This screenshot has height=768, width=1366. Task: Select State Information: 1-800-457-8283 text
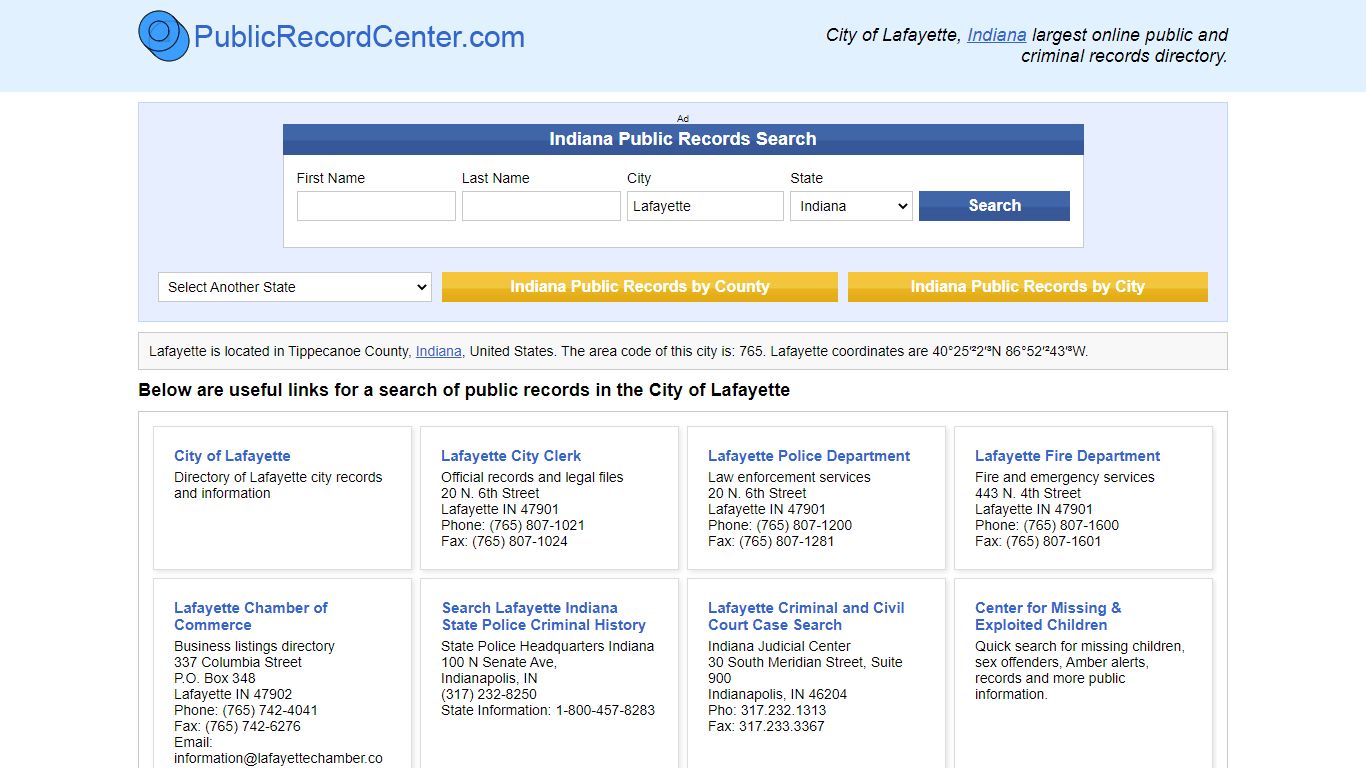[548, 710]
